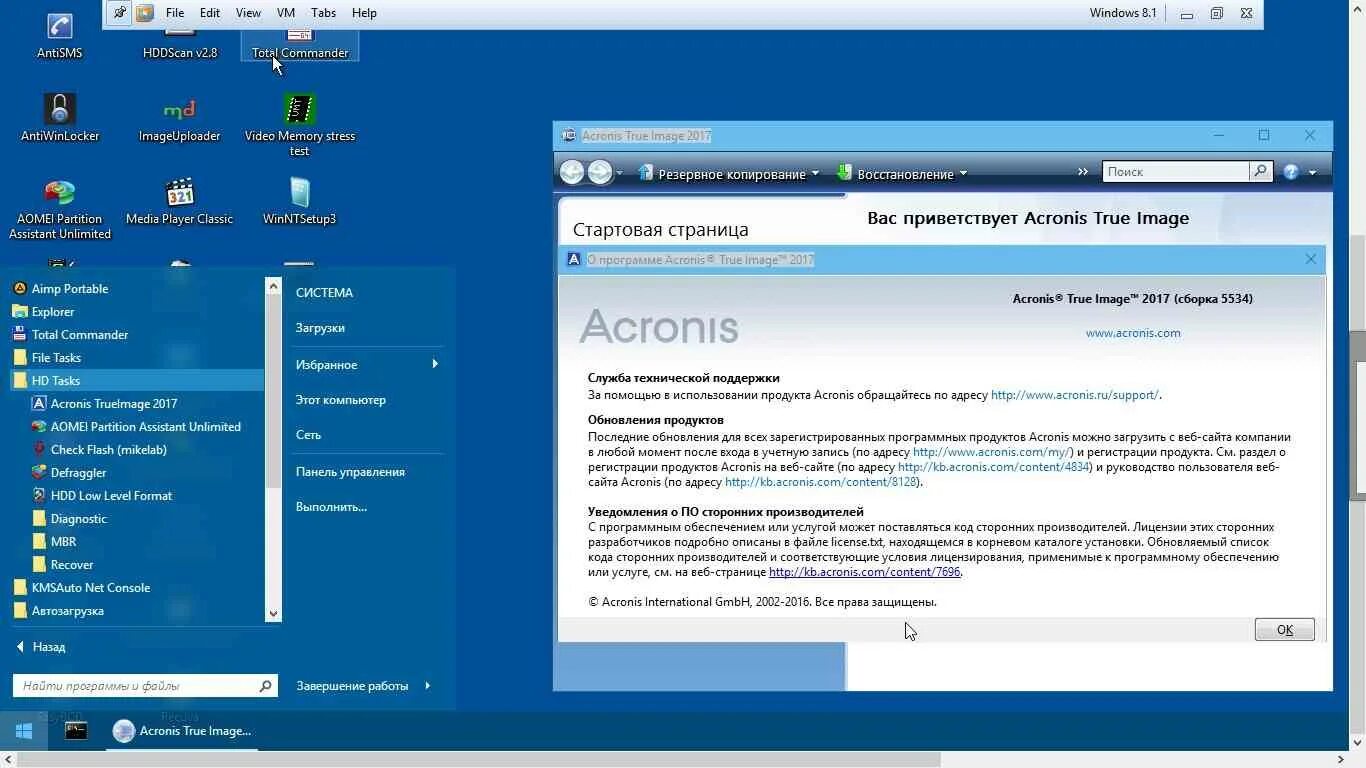
Task: Open the command prompt taskbar icon
Action: [76, 731]
